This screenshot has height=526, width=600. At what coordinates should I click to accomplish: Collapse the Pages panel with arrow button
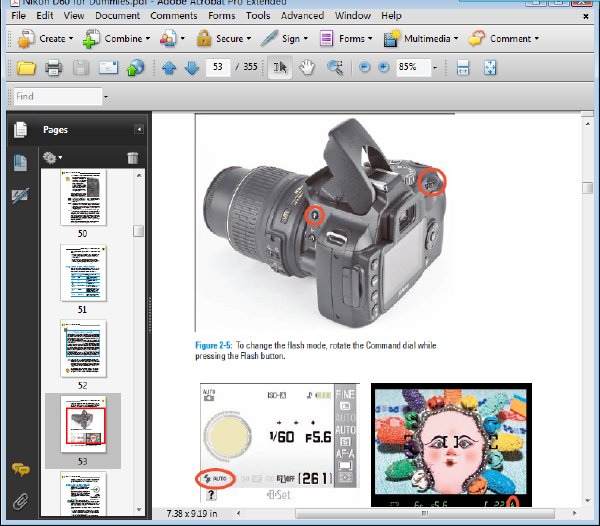pyautogui.click(x=139, y=129)
